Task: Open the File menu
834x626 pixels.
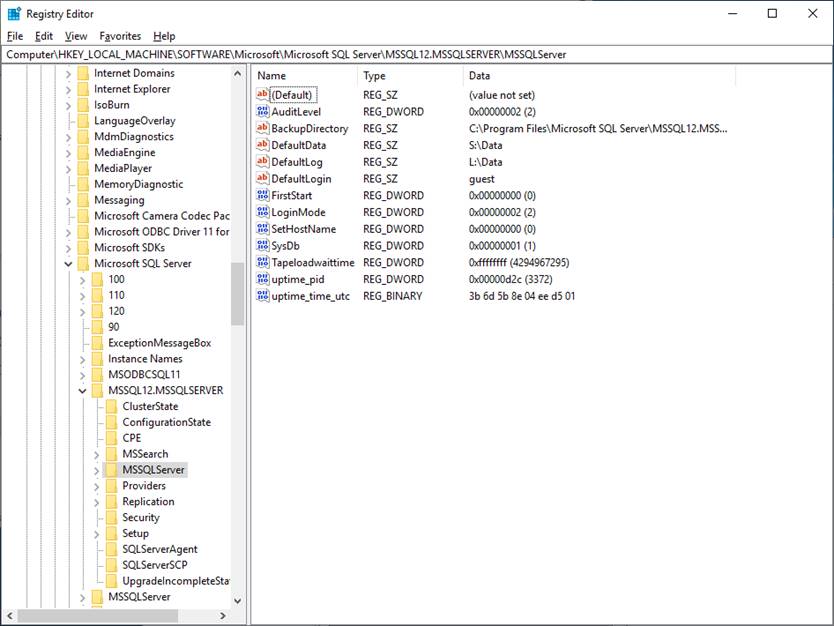Action: coord(15,36)
